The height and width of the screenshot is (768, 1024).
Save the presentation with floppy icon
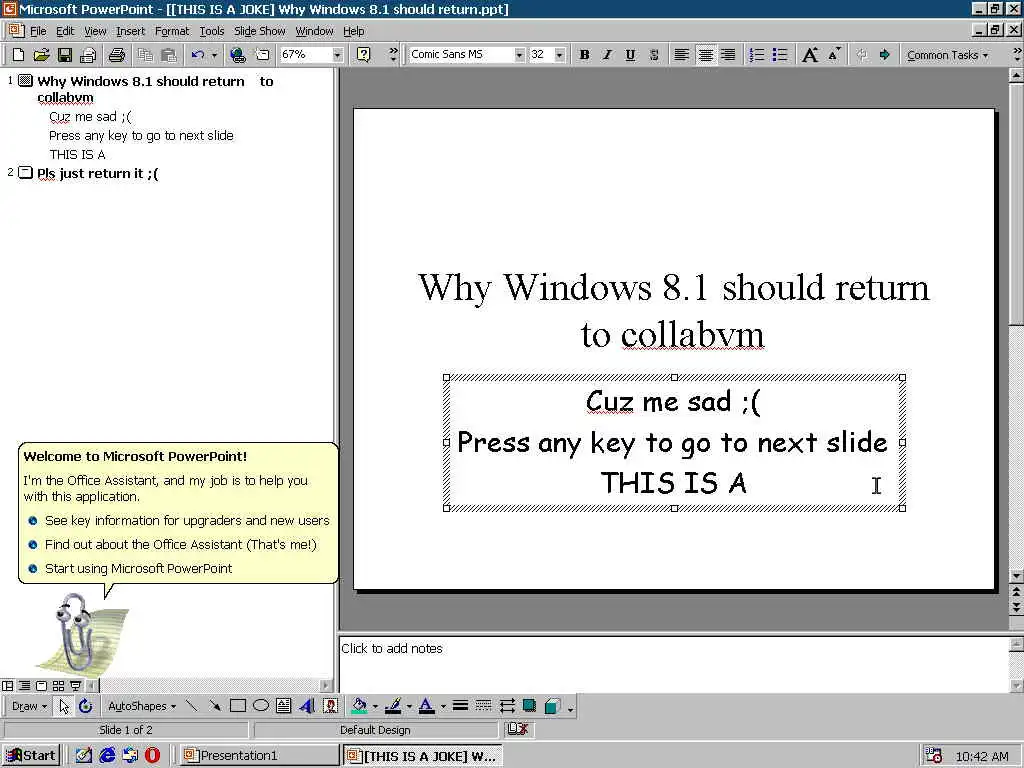pos(65,55)
